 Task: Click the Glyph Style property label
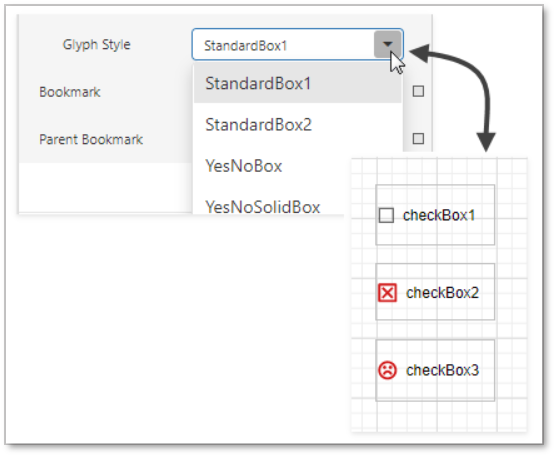click(97, 45)
